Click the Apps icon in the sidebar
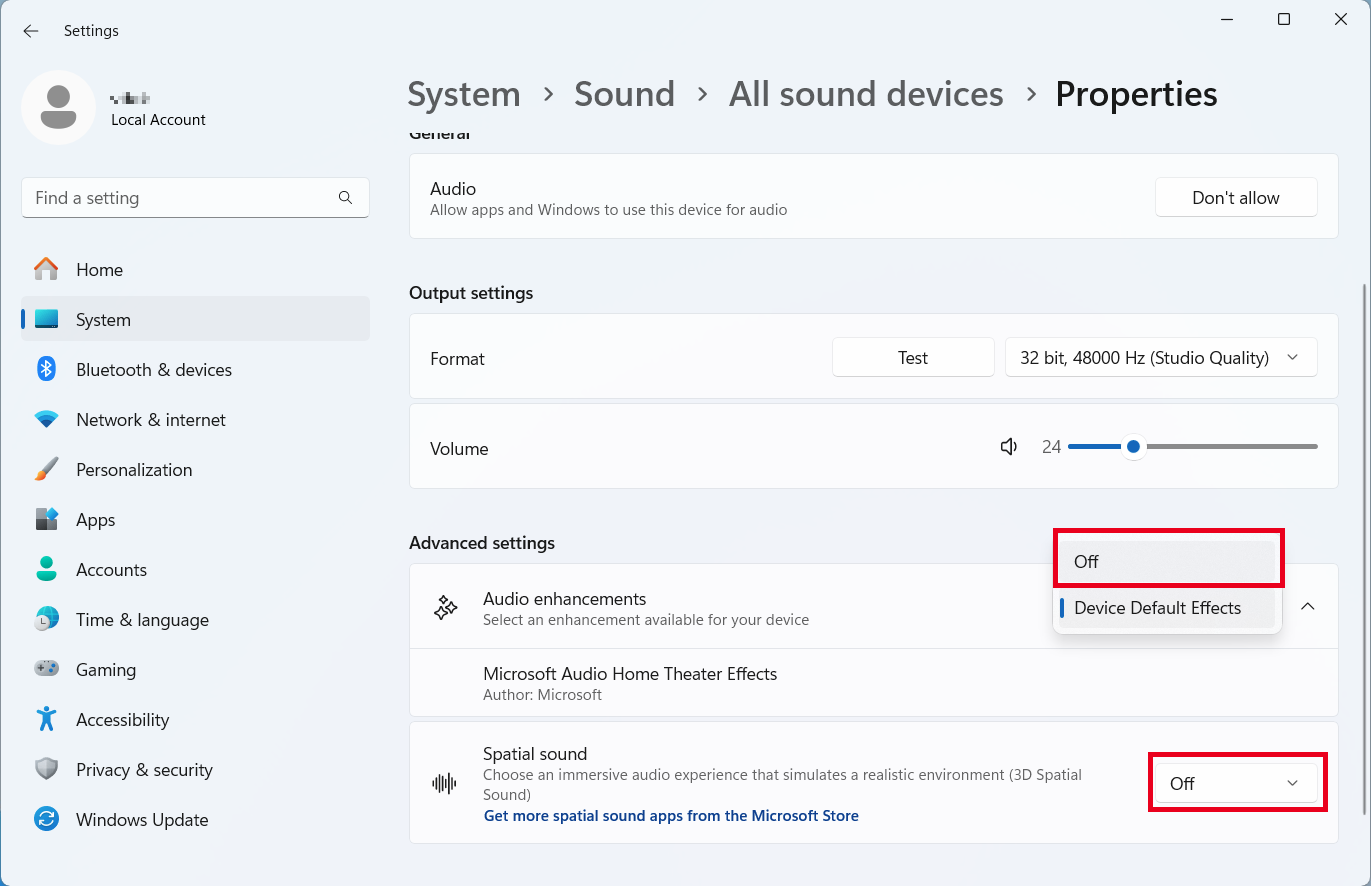 click(46, 519)
